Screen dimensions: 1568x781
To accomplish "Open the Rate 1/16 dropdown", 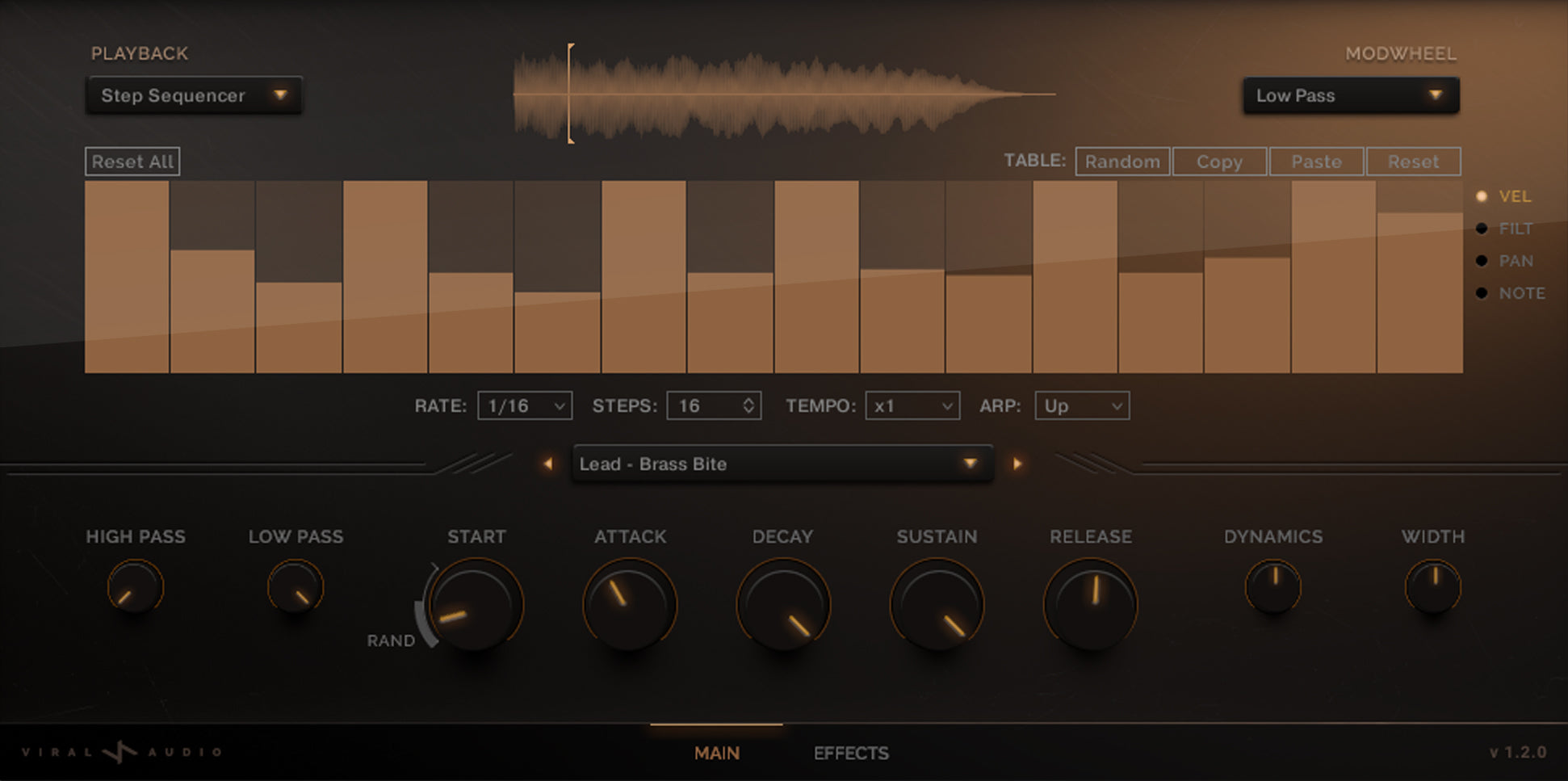I will [525, 405].
